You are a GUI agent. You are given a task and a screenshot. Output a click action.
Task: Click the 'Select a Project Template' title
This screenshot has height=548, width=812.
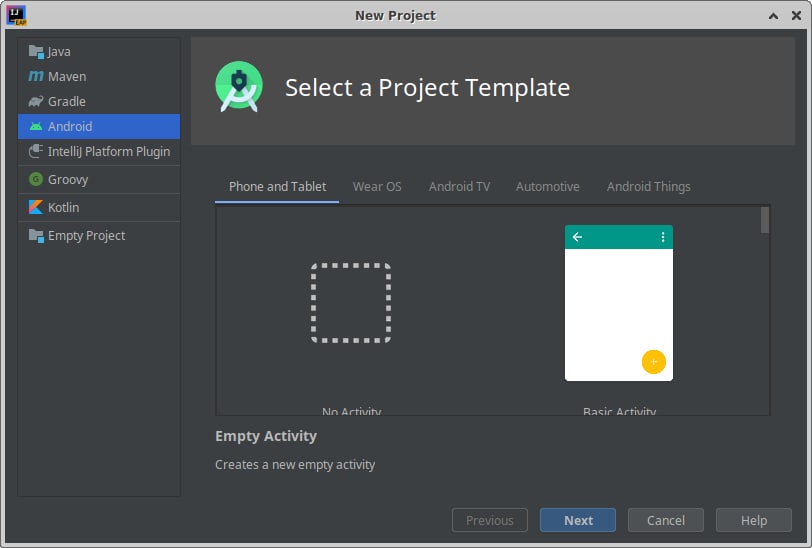point(427,88)
